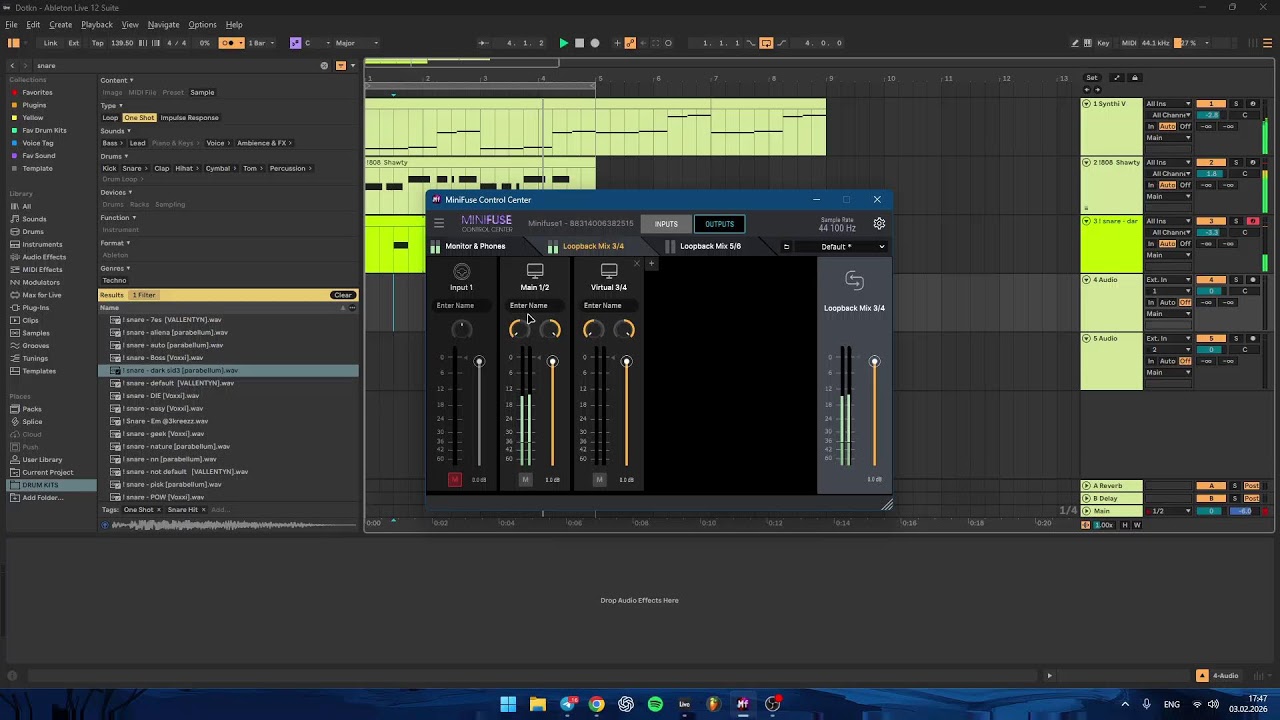Open the MiniFuse hamburger menu
Screen dimensions: 1280x720
439,224
